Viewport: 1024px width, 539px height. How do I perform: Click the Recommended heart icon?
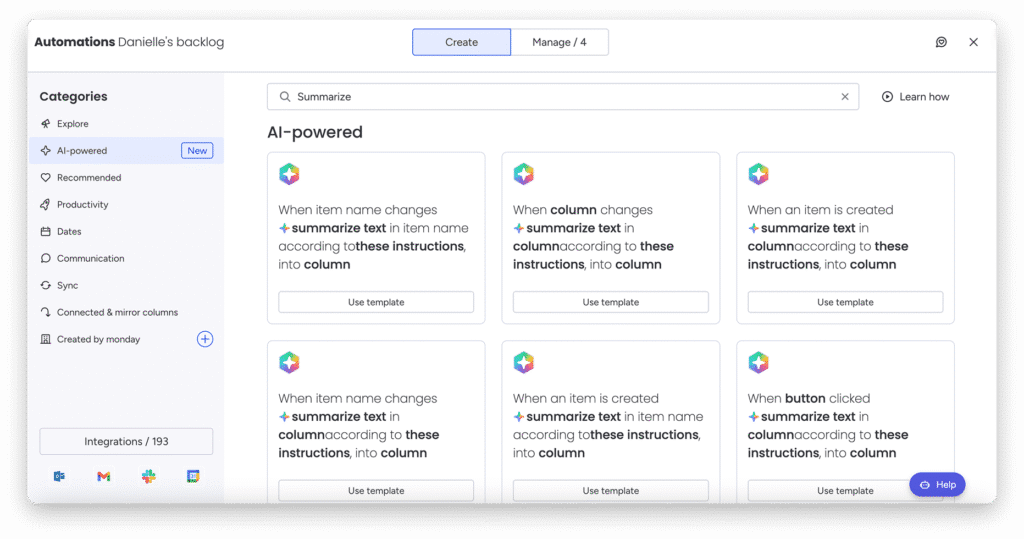pos(46,178)
